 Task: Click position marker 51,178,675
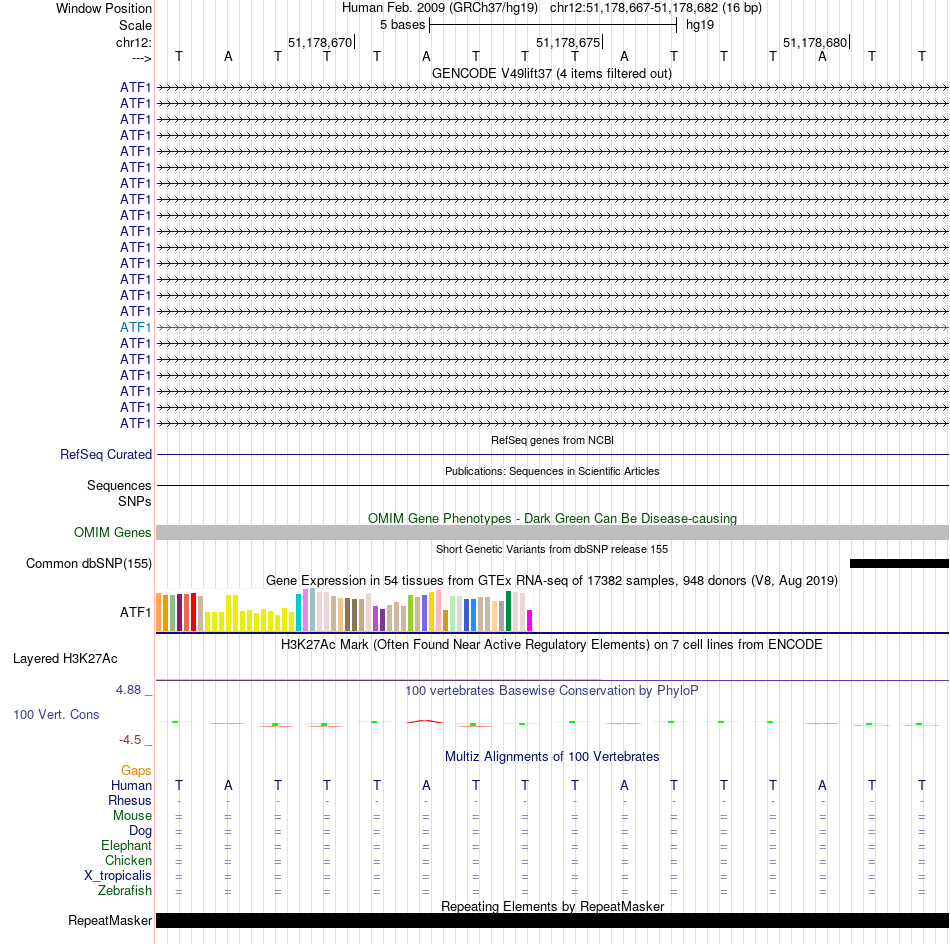pos(568,42)
